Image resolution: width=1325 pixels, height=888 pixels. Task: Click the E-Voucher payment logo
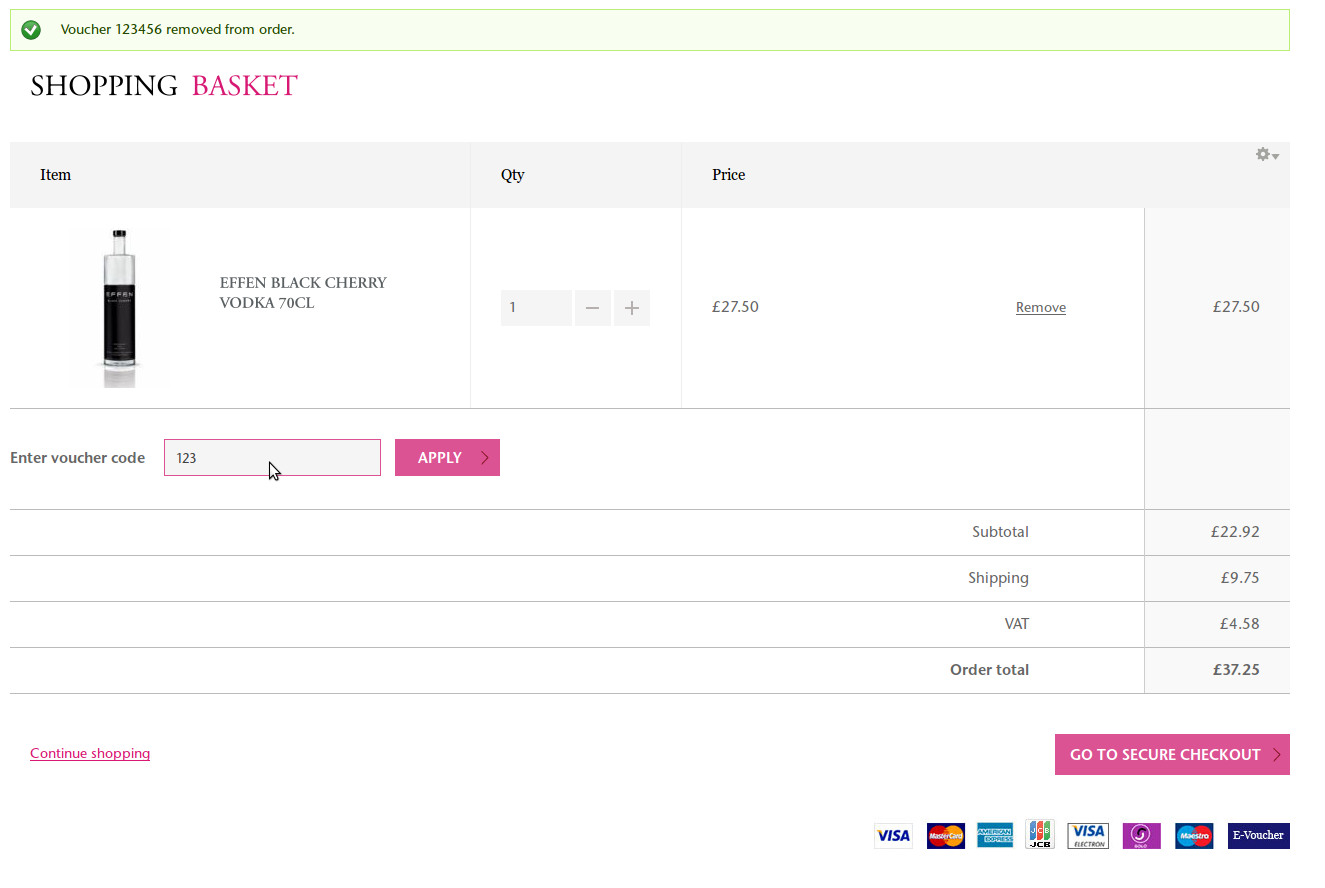coord(1259,836)
